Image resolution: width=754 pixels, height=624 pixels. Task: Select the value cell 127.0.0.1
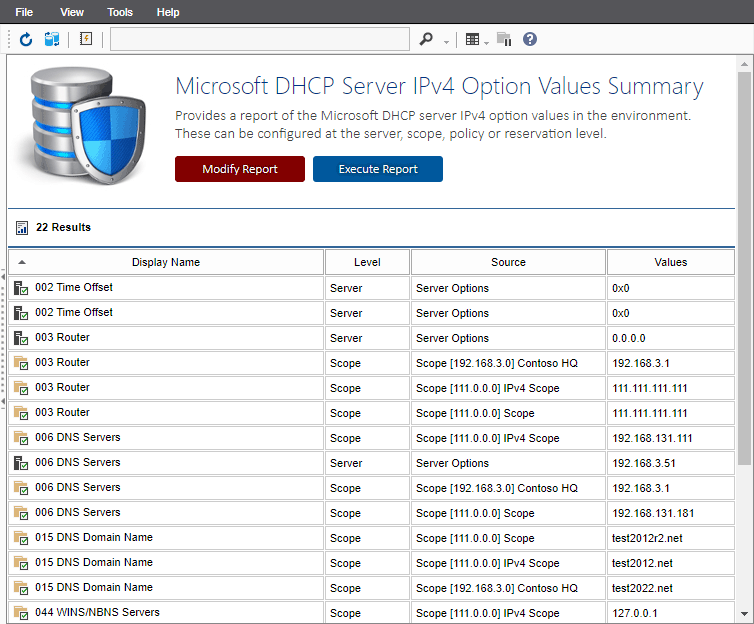coord(671,613)
